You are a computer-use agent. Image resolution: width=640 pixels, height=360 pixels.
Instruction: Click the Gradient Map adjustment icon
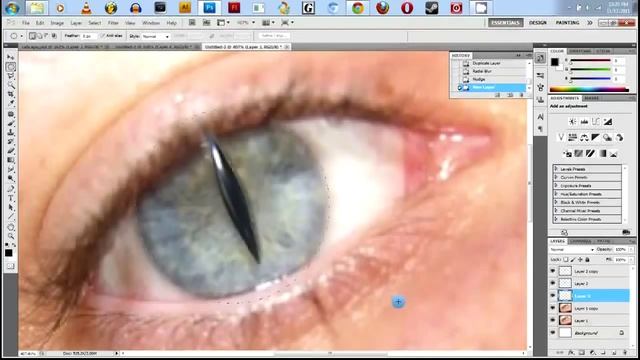point(602,153)
